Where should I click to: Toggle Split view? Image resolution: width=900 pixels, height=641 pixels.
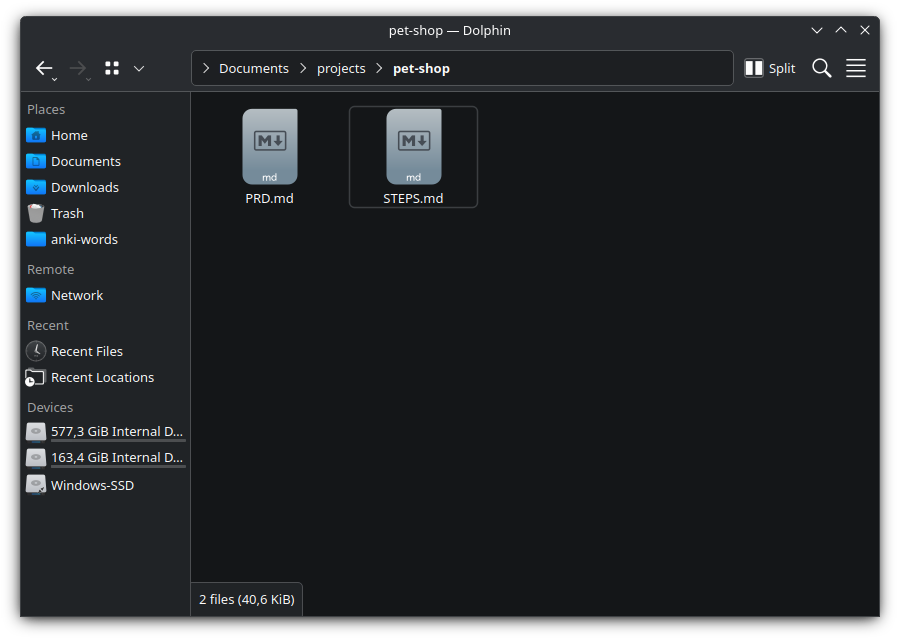coord(770,68)
